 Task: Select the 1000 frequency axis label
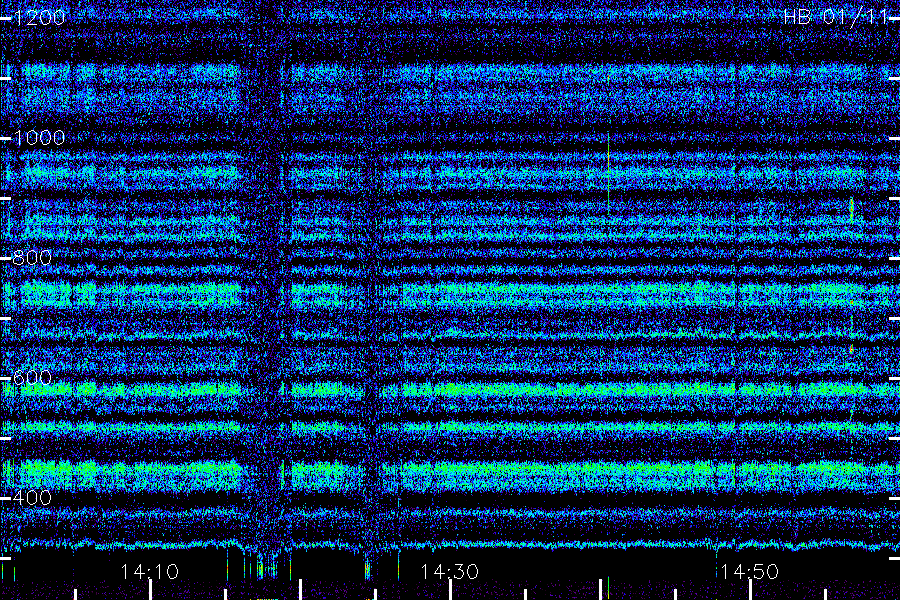[39, 138]
